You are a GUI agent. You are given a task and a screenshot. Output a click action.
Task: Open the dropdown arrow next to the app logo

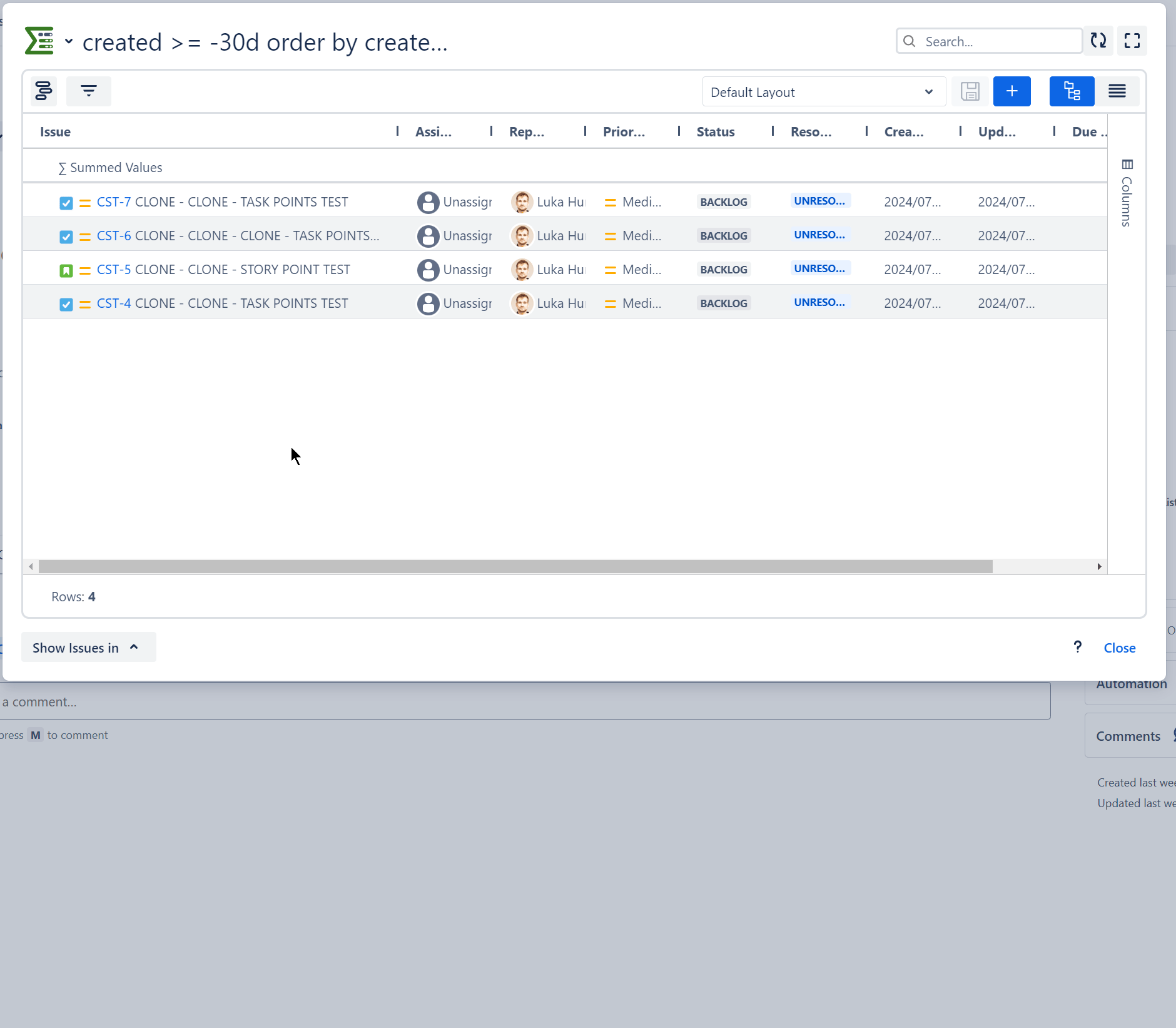[x=69, y=42]
